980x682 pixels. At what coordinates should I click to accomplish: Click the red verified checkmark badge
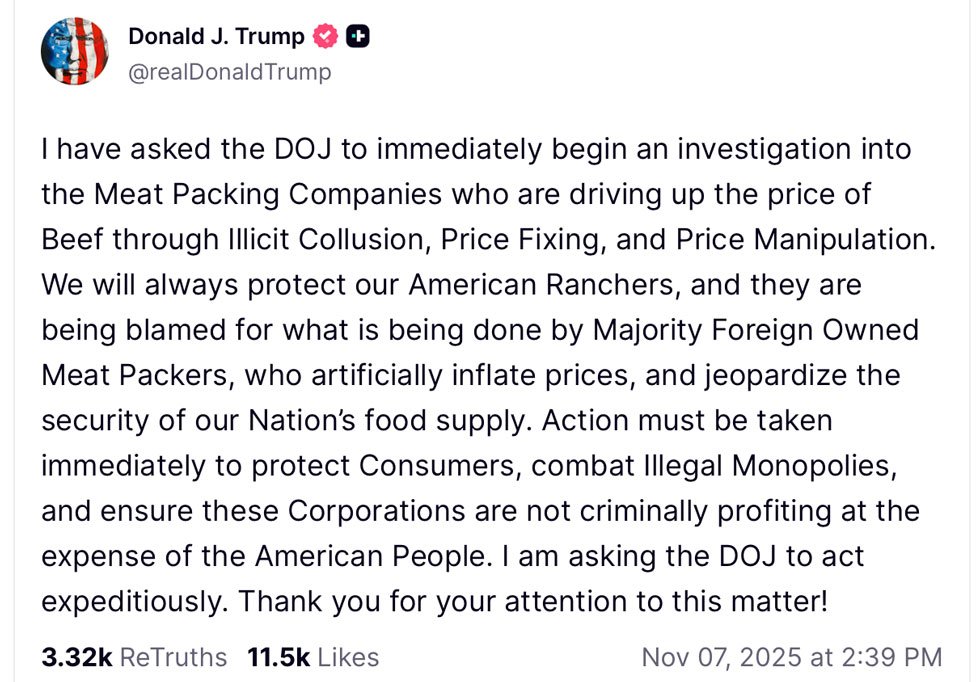point(326,38)
